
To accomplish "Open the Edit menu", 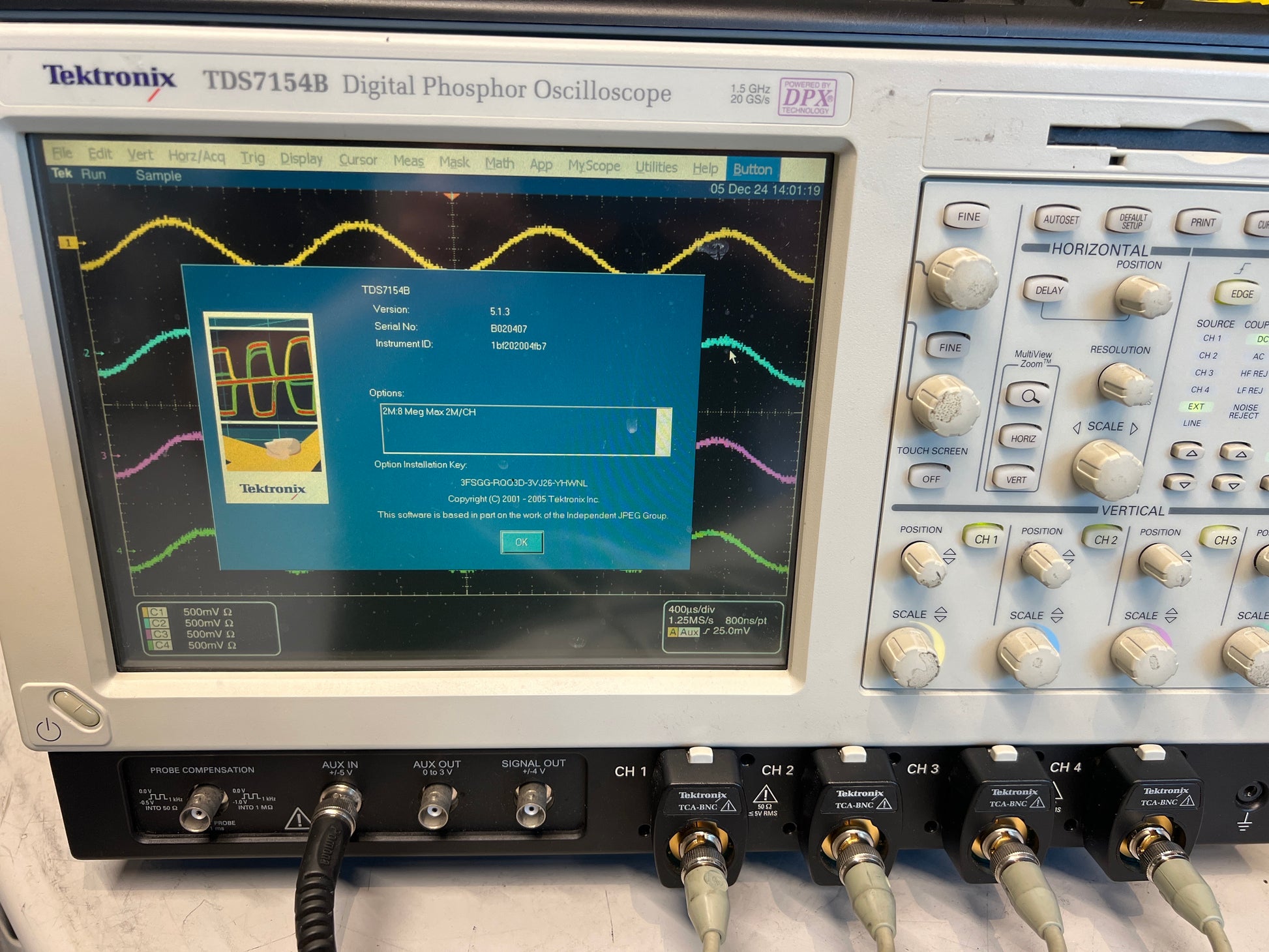I will [x=100, y=154].
